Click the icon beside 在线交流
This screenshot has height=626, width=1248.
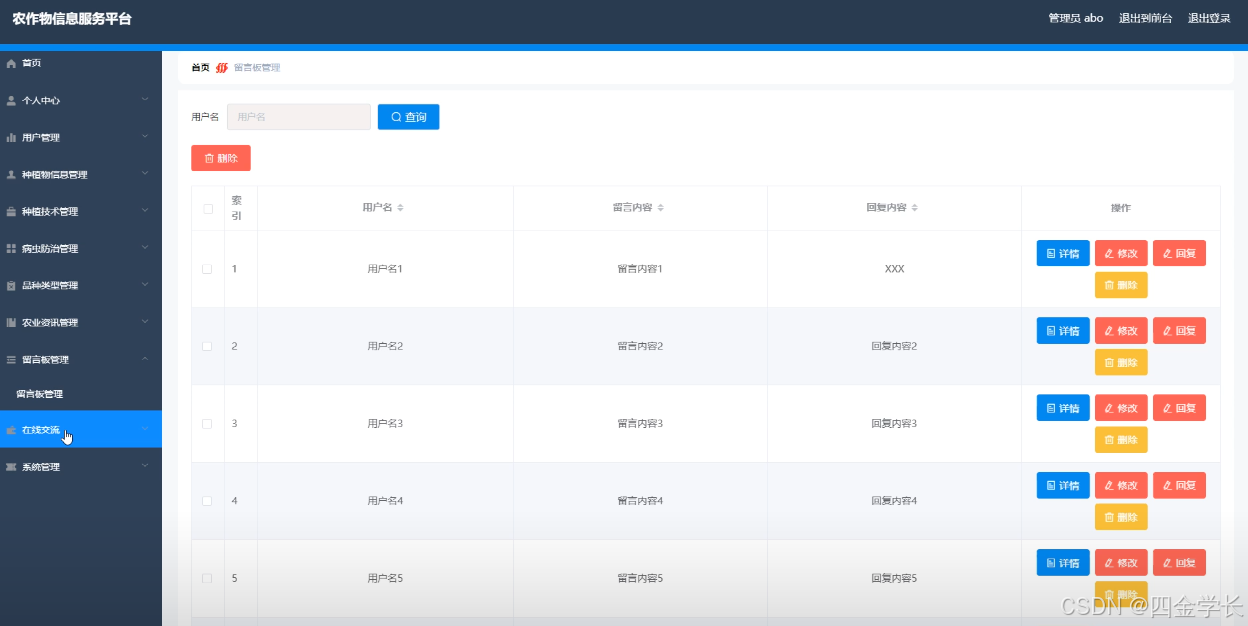[11, 430]
